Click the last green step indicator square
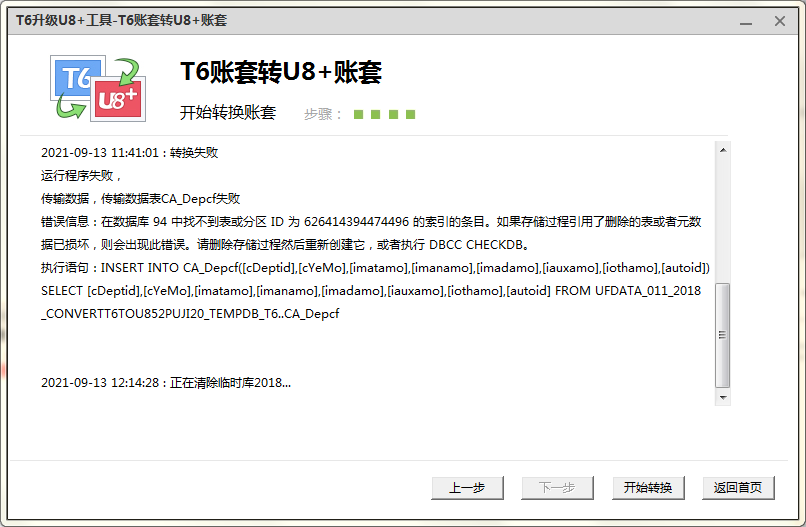 pos(410,114)
